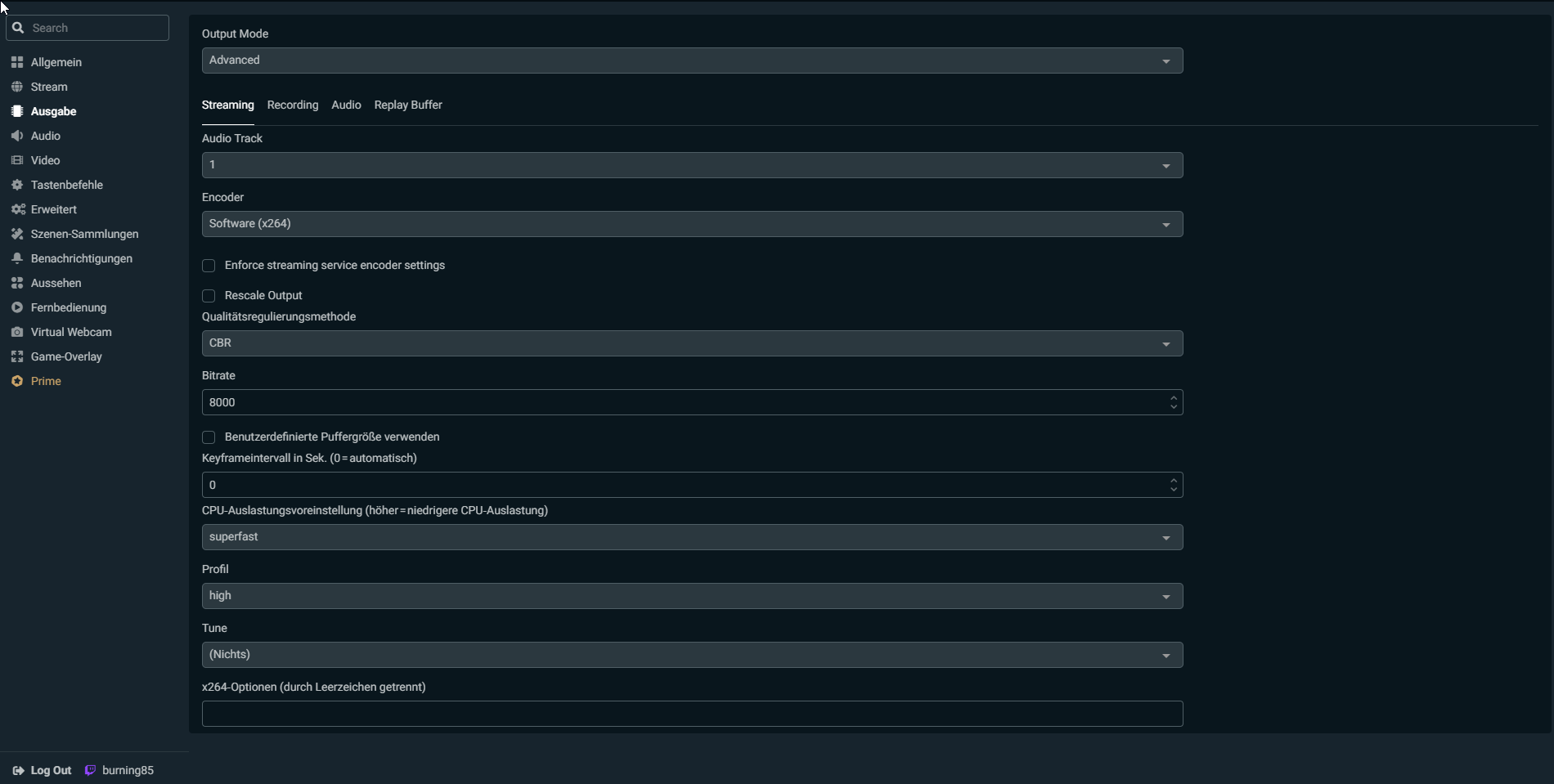Expand the Encoder dropdown

point(692,224)
